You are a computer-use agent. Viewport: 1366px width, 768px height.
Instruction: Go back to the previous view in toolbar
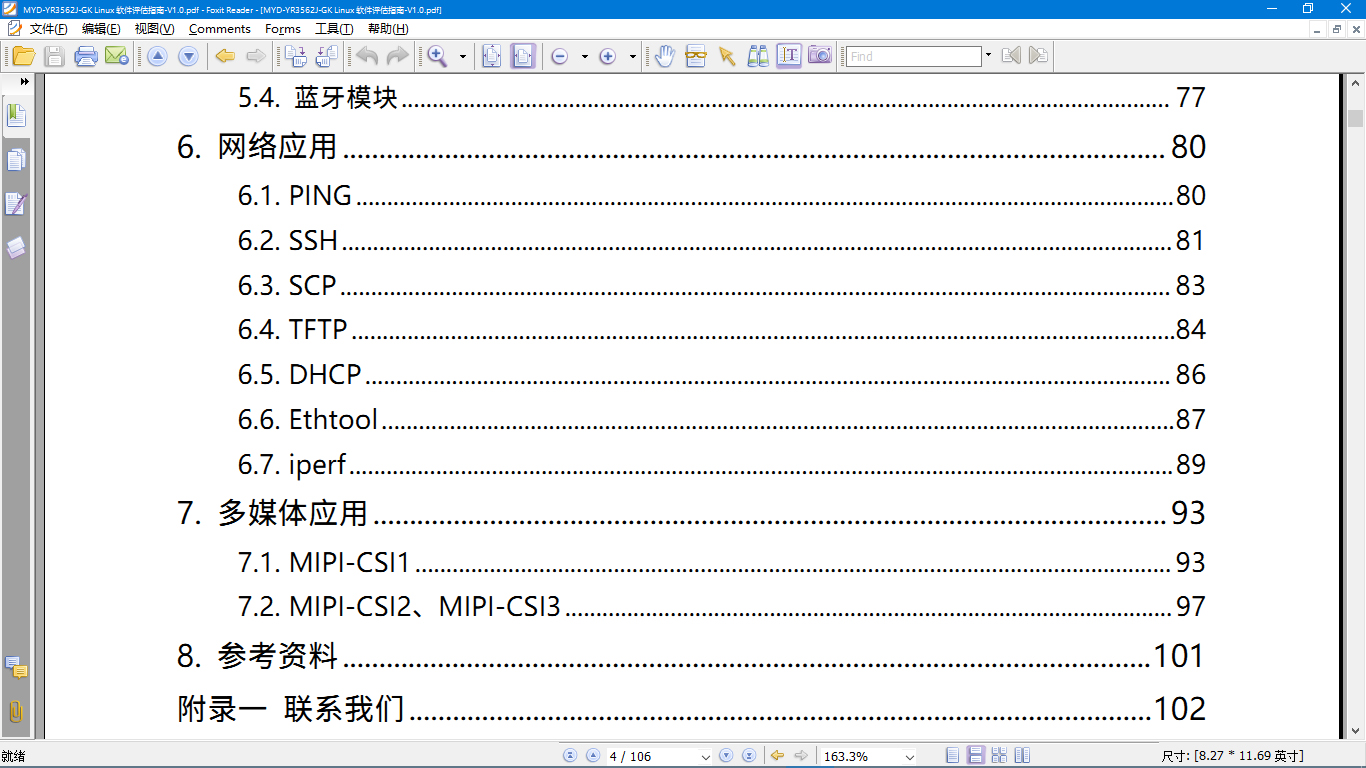(x=225, y=56)
